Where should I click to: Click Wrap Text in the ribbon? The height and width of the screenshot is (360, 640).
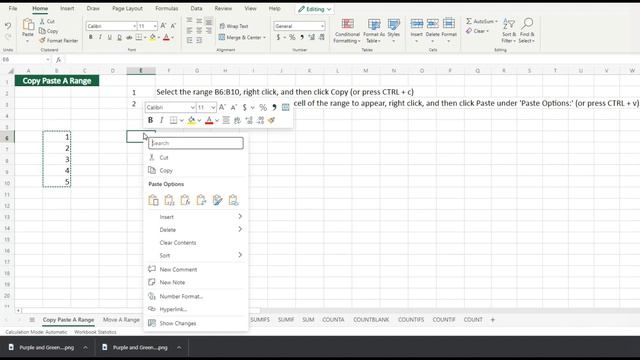(x=234, y=26)
